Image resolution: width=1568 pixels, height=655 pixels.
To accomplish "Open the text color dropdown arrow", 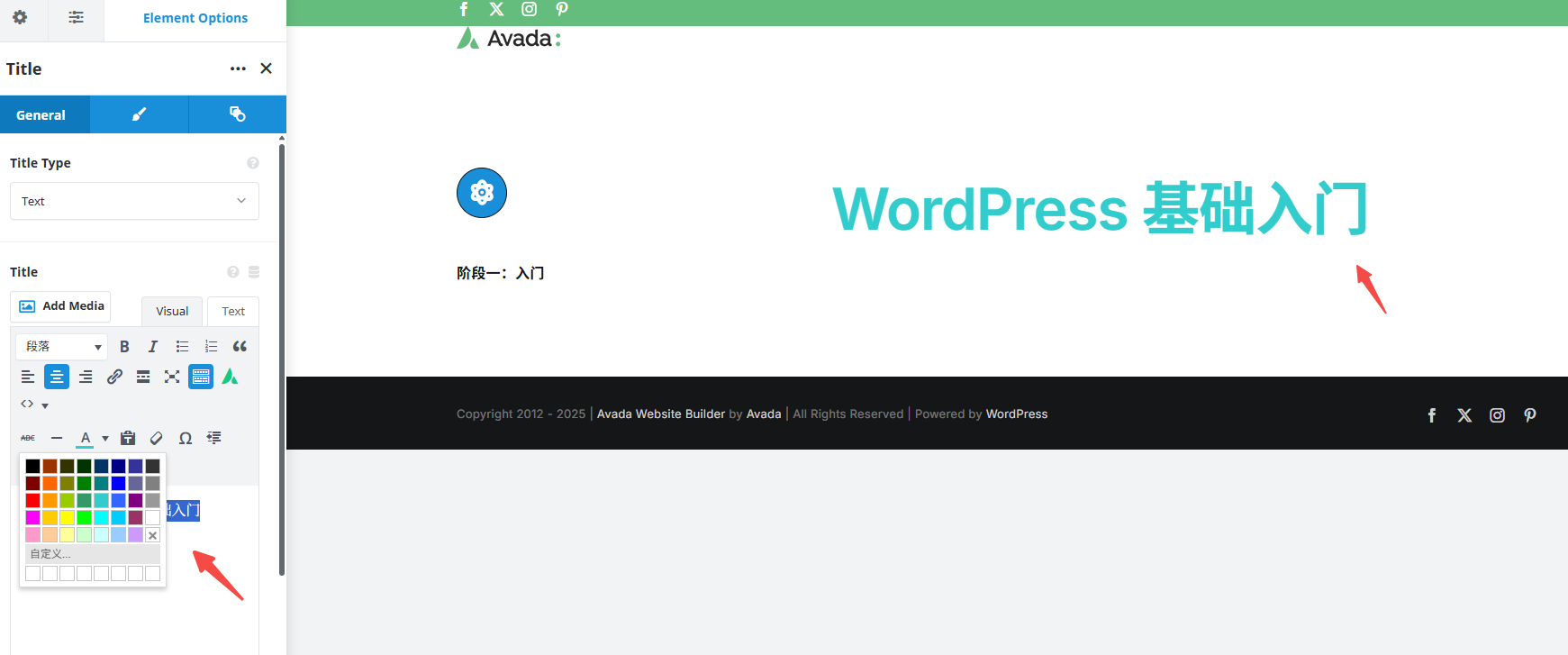I will [105, 439].
